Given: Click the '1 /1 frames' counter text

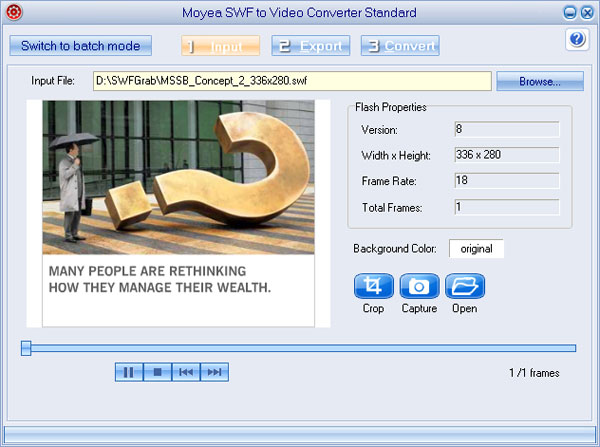Looking at the screenshot, I should [x=534, y=373].
